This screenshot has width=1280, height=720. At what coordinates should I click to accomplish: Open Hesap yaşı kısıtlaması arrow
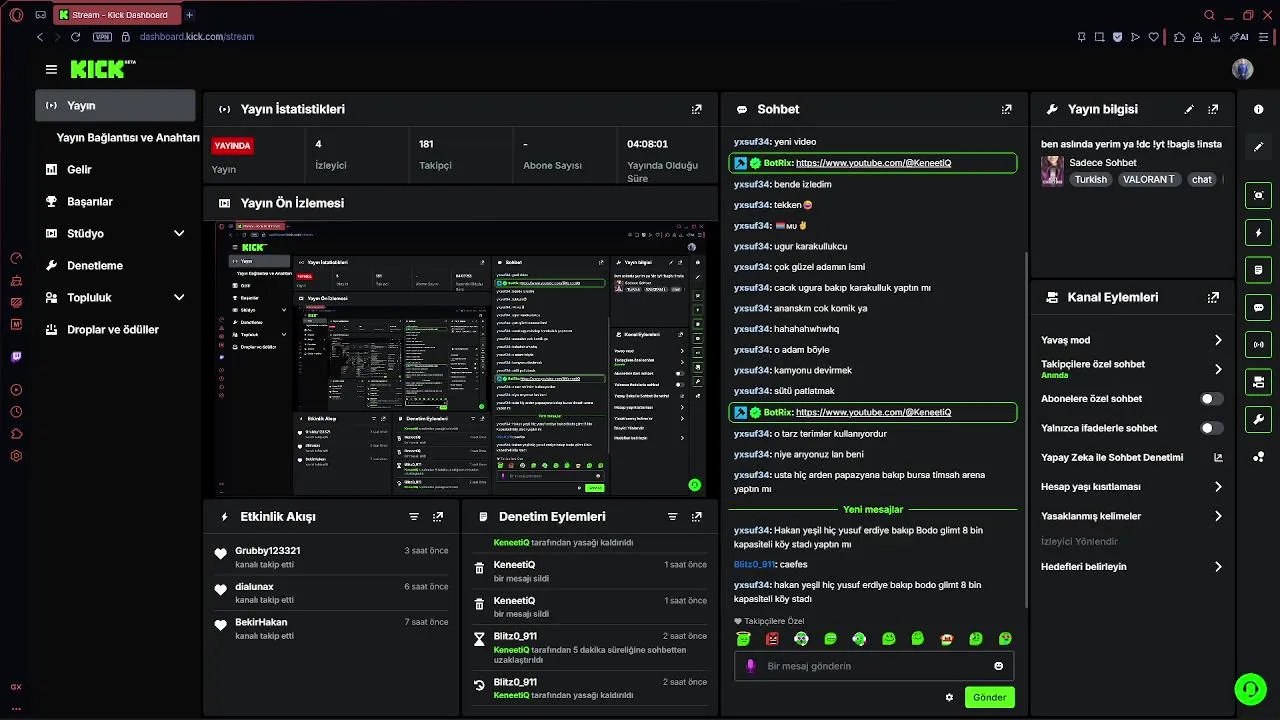click(x=1218, y=487)
